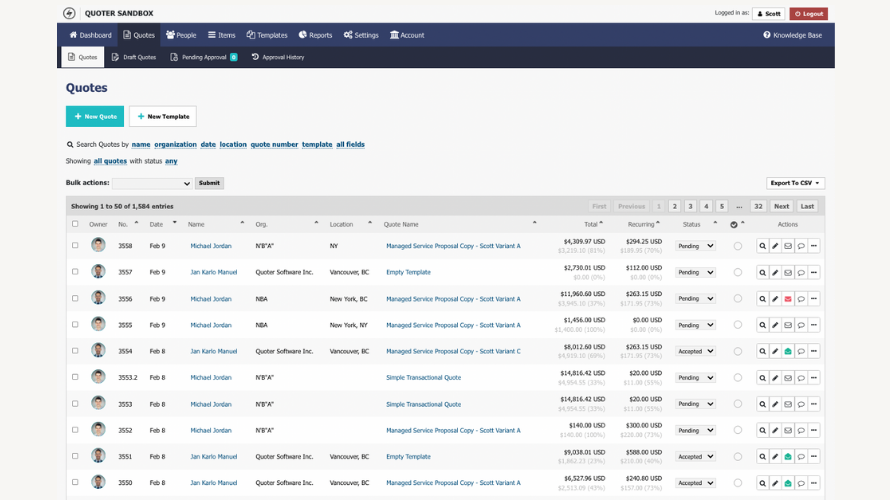Click the Quoter Sandbox logo icon

coord(69,13)
